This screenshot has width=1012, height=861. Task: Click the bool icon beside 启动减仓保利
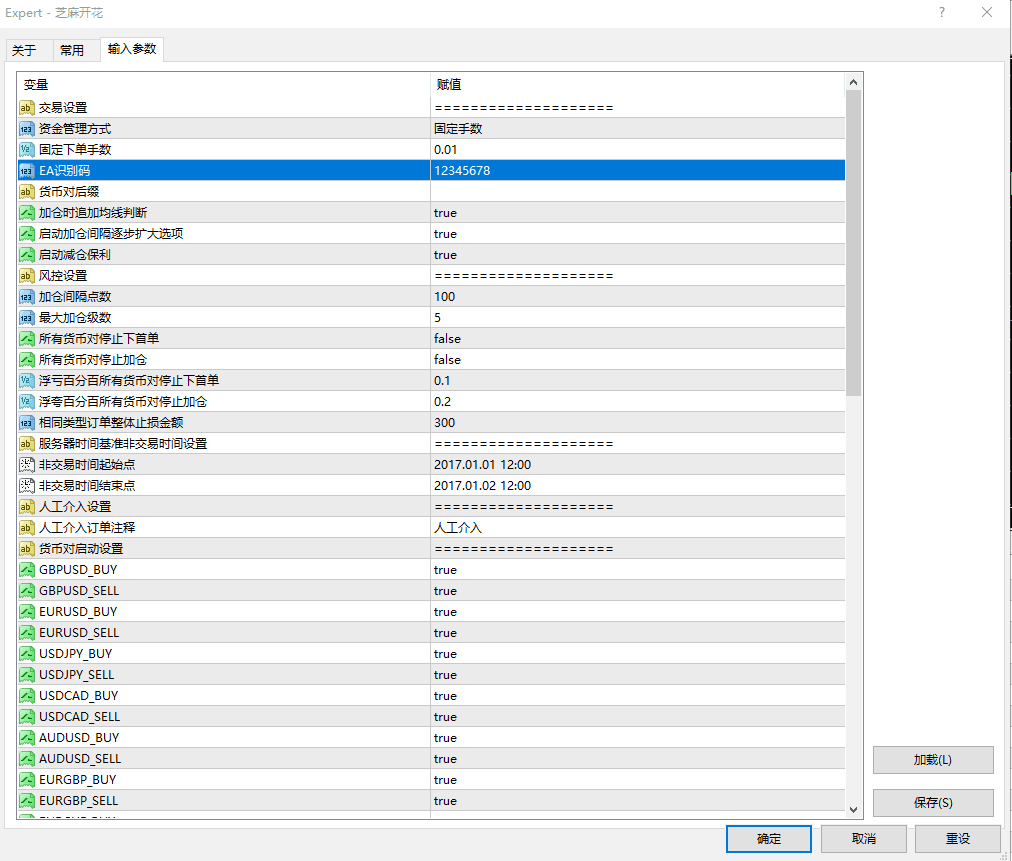coord(26,255)
